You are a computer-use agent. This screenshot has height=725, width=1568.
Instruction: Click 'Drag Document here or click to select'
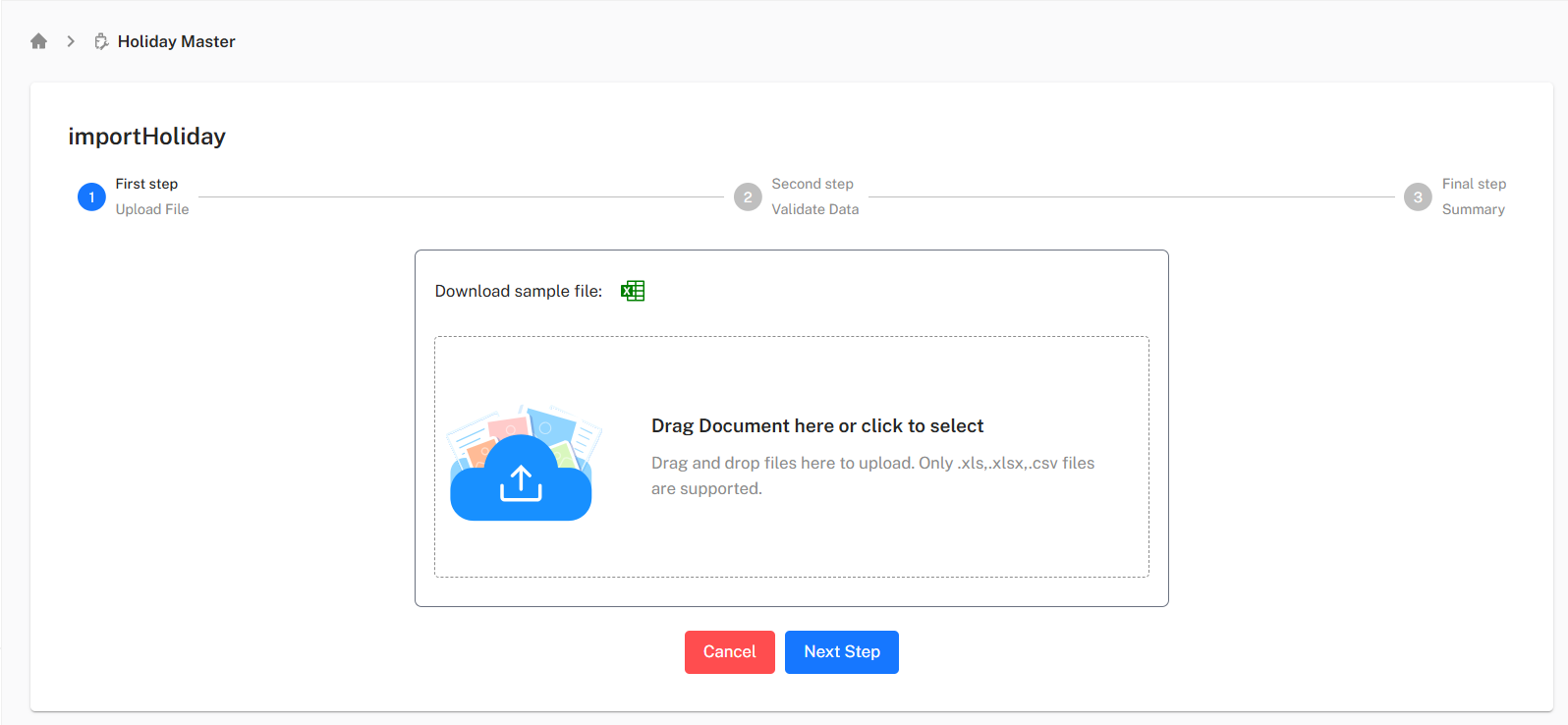click(817, 425)
